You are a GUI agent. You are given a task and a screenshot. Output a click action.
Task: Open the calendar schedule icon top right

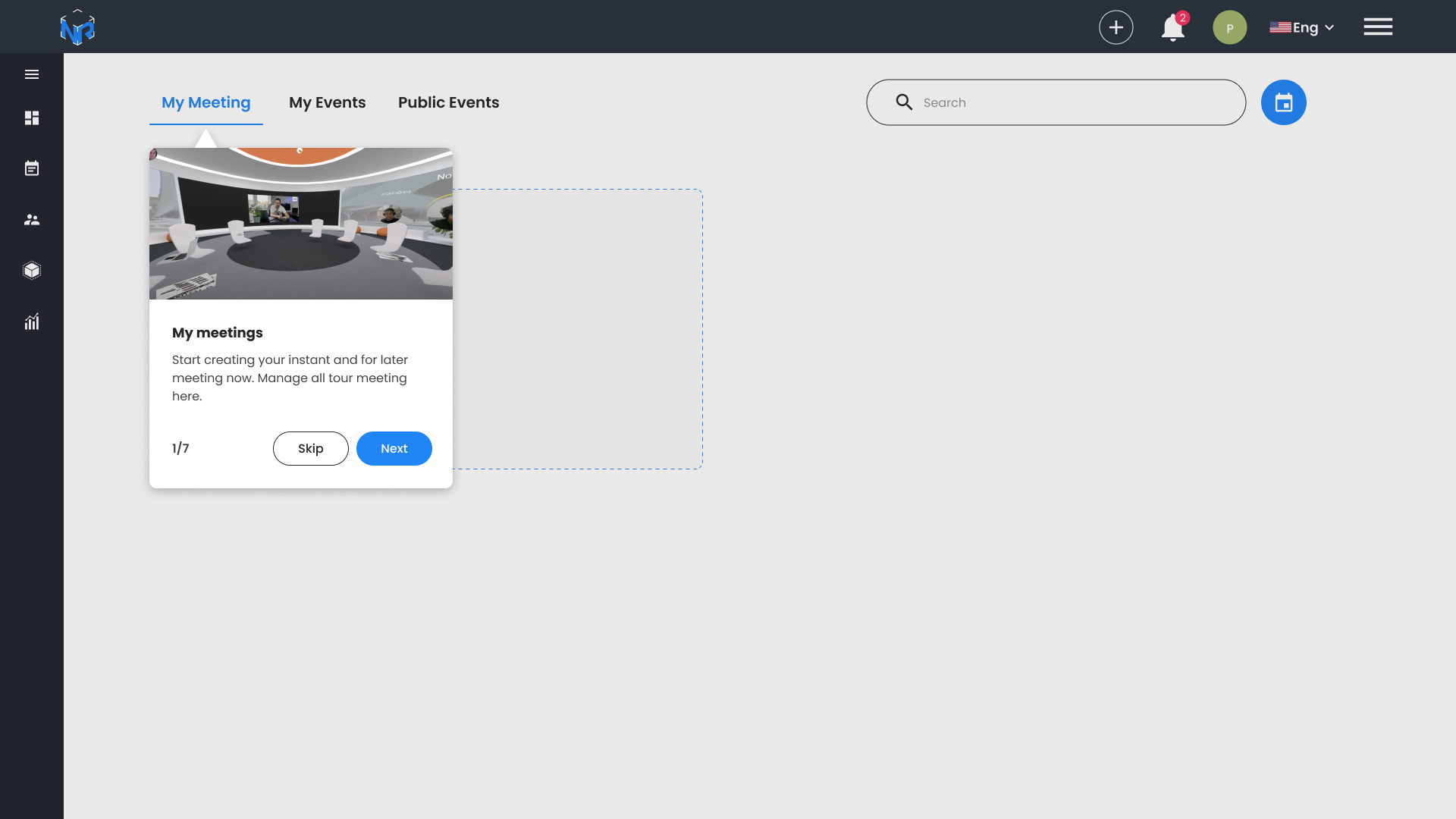coord(1284,102)
